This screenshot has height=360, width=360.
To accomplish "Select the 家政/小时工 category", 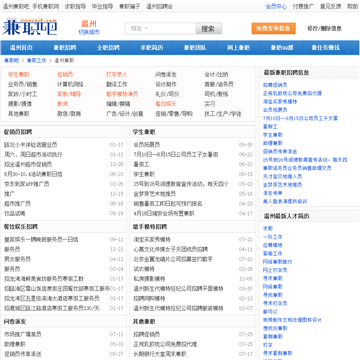I will 23,94.
